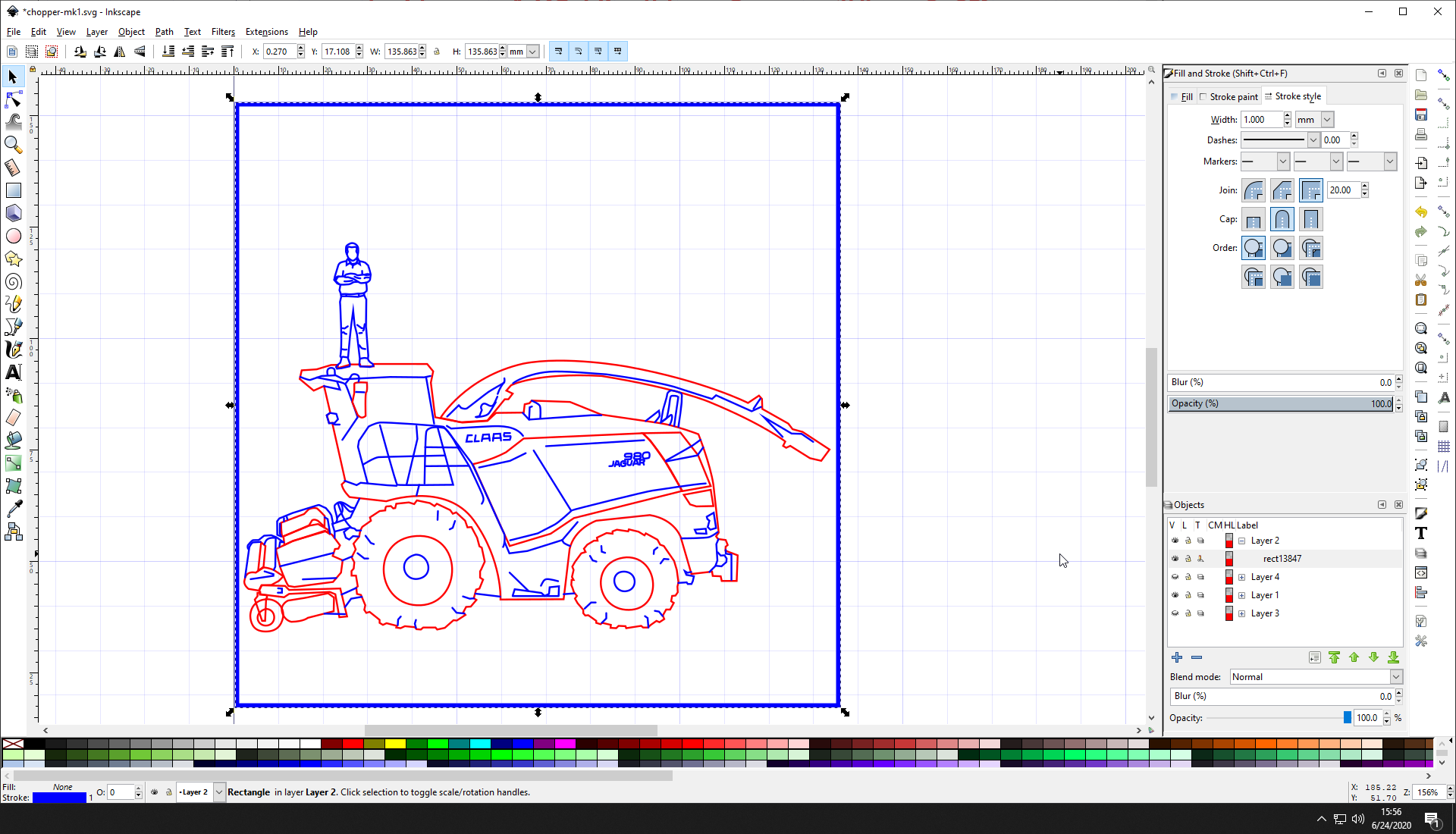
Task: Flip selection vertically
Action: point(140,52)
